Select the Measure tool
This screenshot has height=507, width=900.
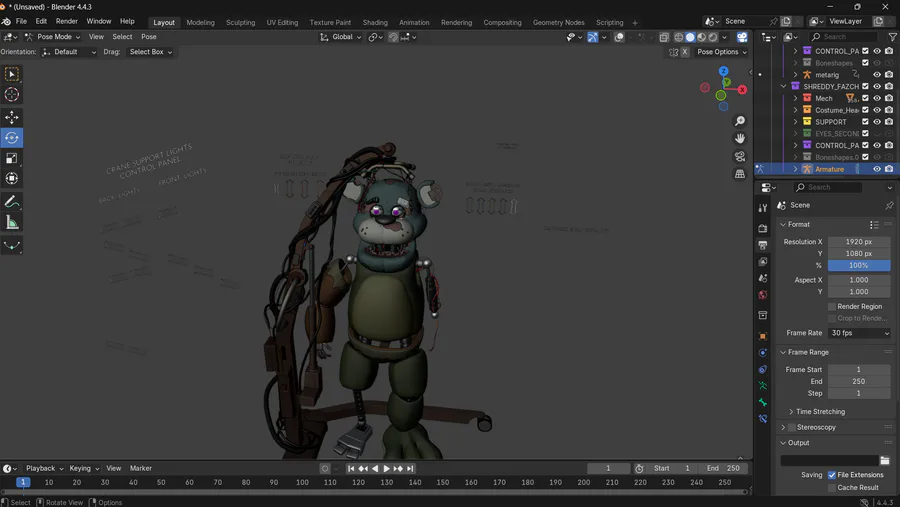tap(11, 222)
